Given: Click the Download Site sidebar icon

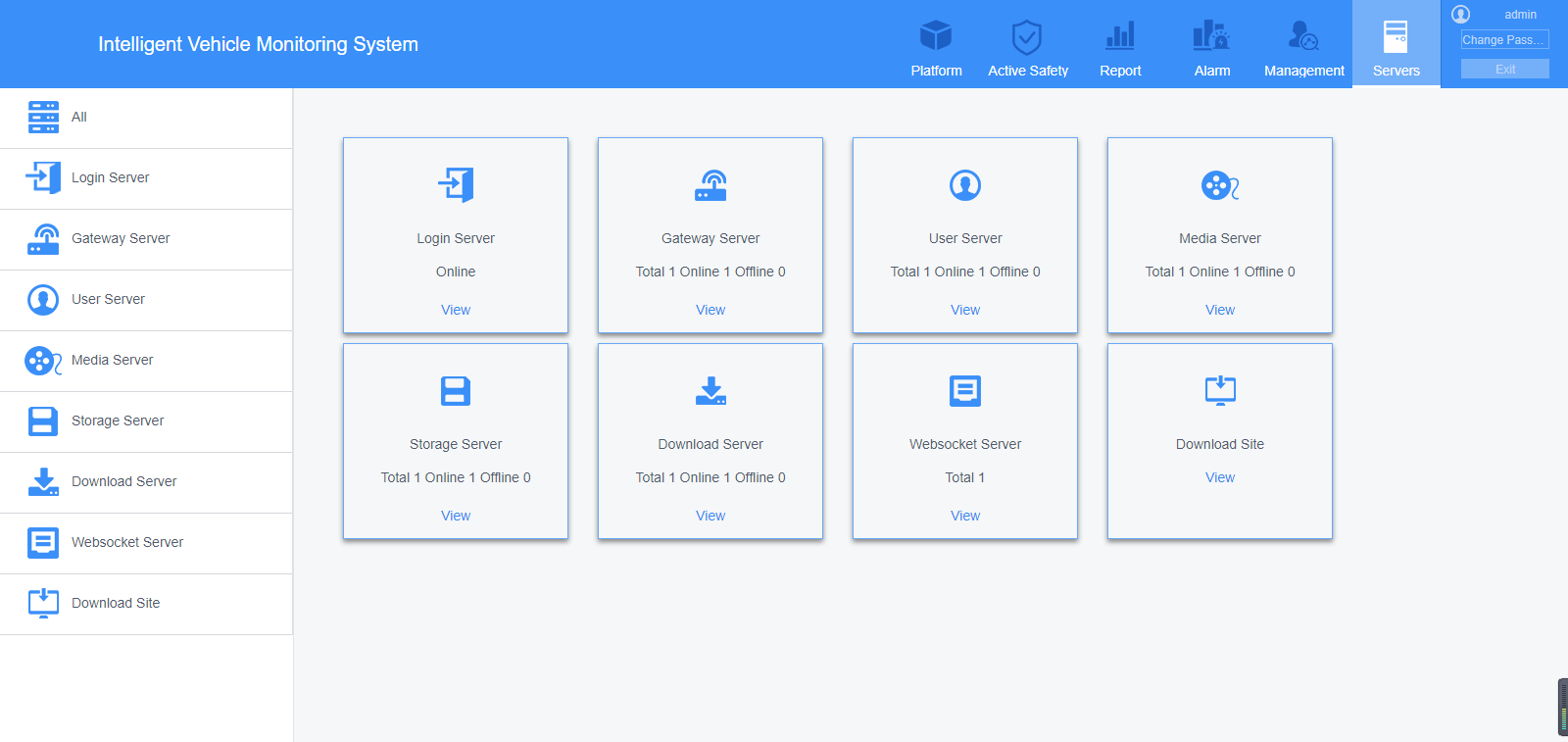Looking at the screenshot, I should (x=43, y=603).
